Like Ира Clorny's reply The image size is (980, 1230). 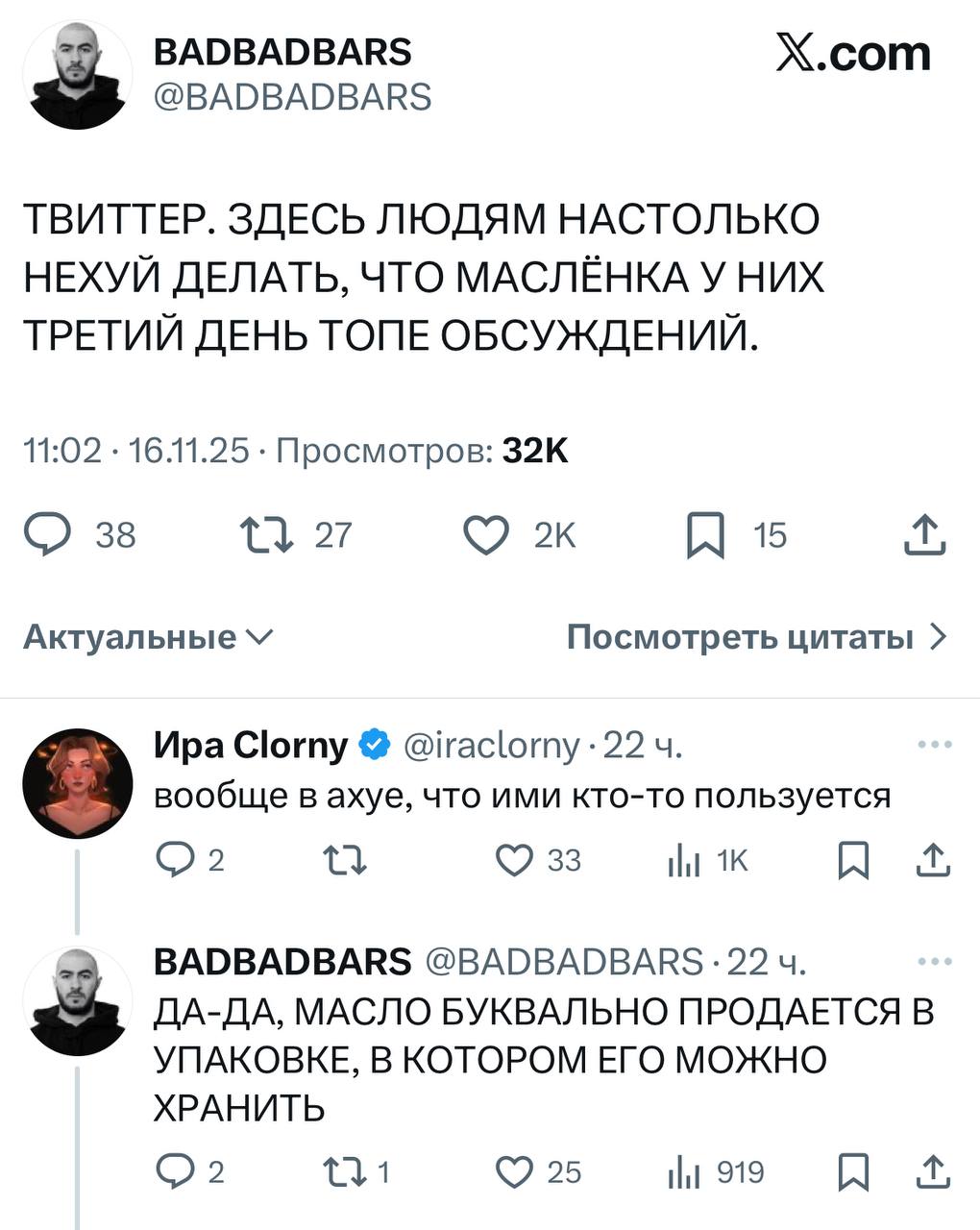point(514,859)
